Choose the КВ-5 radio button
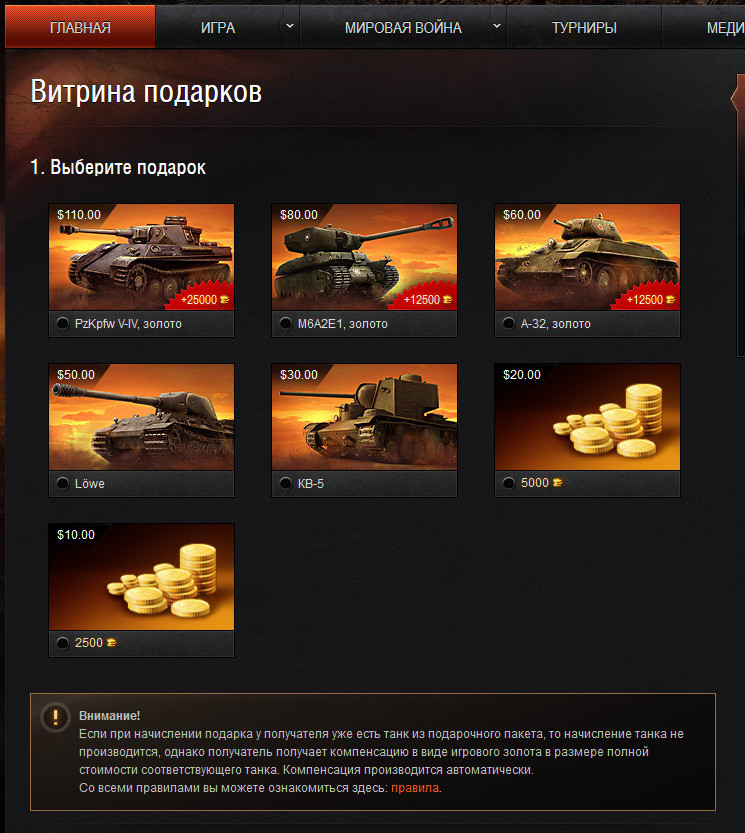The height and width of the screenshot is (833, 745). click(286, 483)
